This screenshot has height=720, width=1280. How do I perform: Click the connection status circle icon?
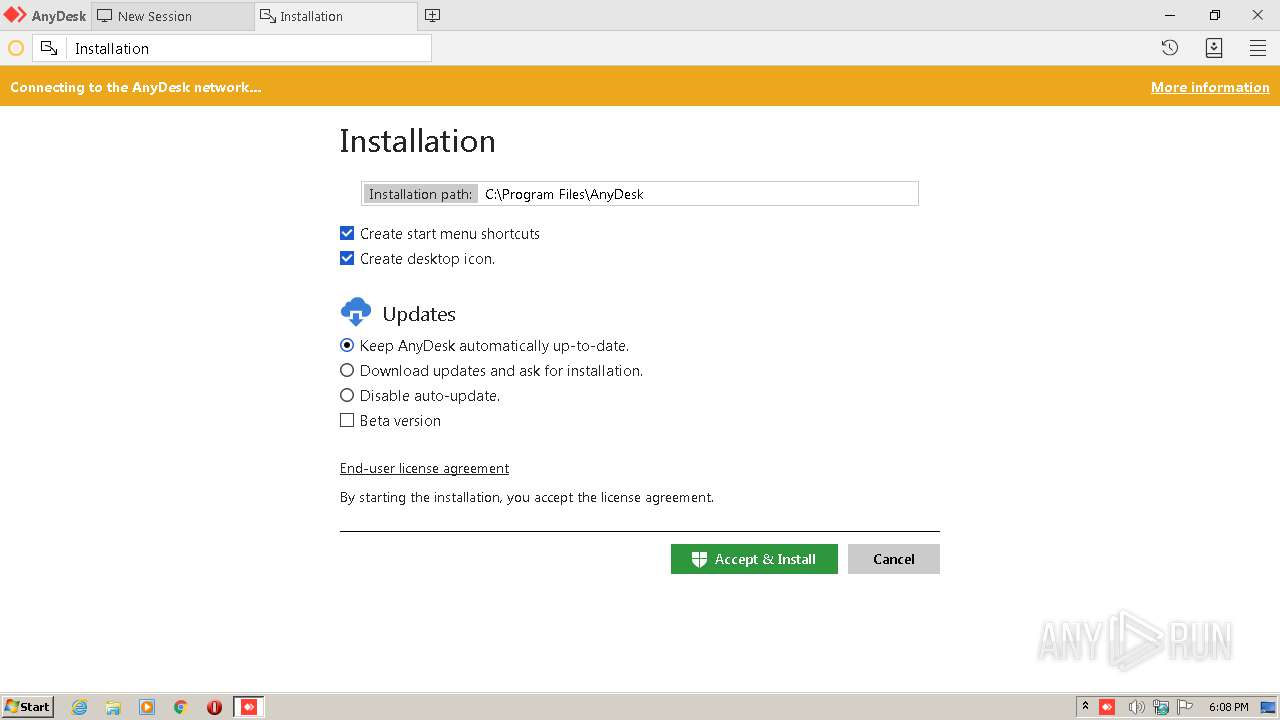pyautogui.click(x=16, y=48)
